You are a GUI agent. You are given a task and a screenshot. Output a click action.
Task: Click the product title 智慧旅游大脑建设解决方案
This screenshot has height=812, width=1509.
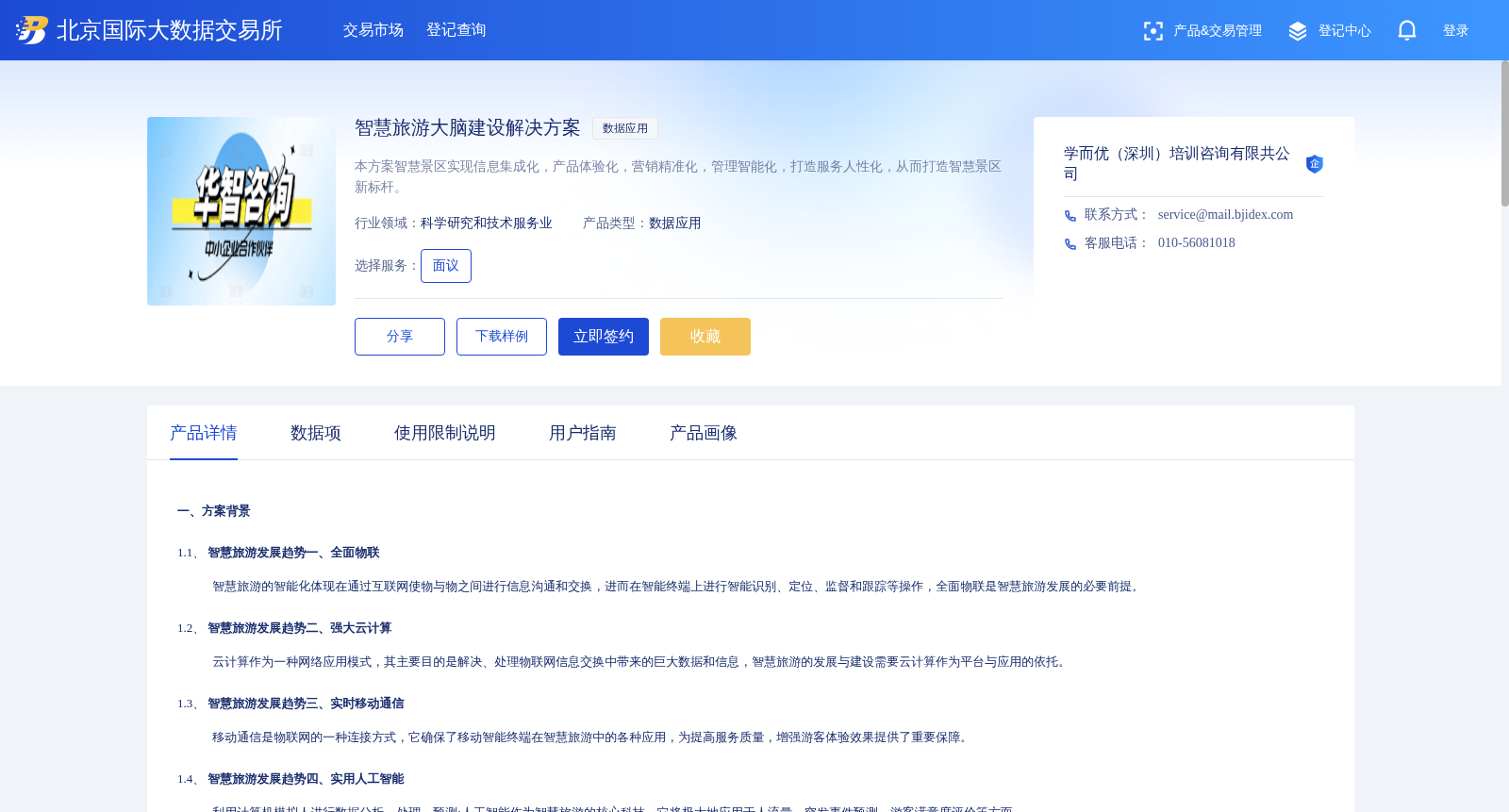(x=468, y=127)
